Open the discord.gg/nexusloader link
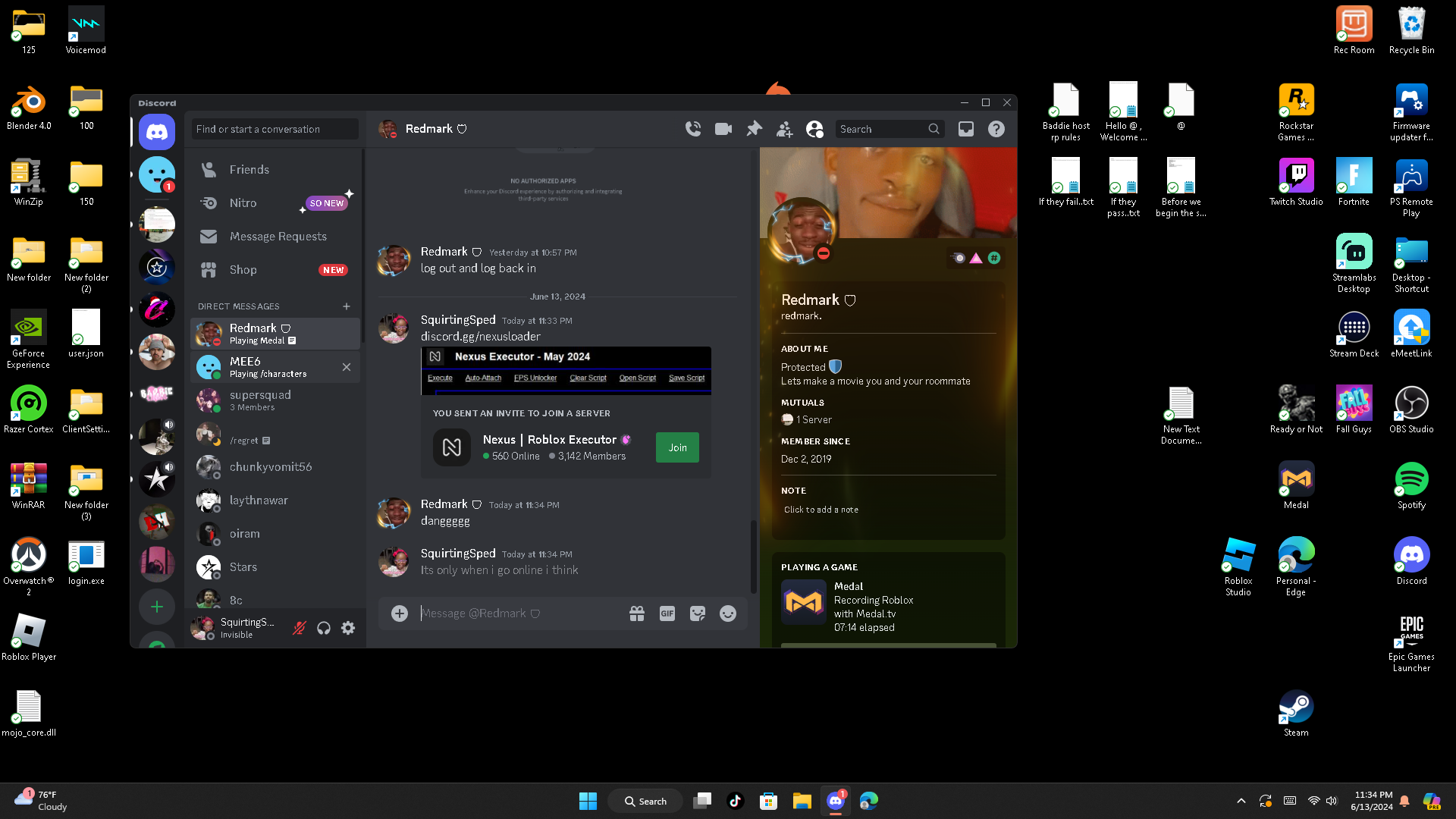 coord(481,337)
